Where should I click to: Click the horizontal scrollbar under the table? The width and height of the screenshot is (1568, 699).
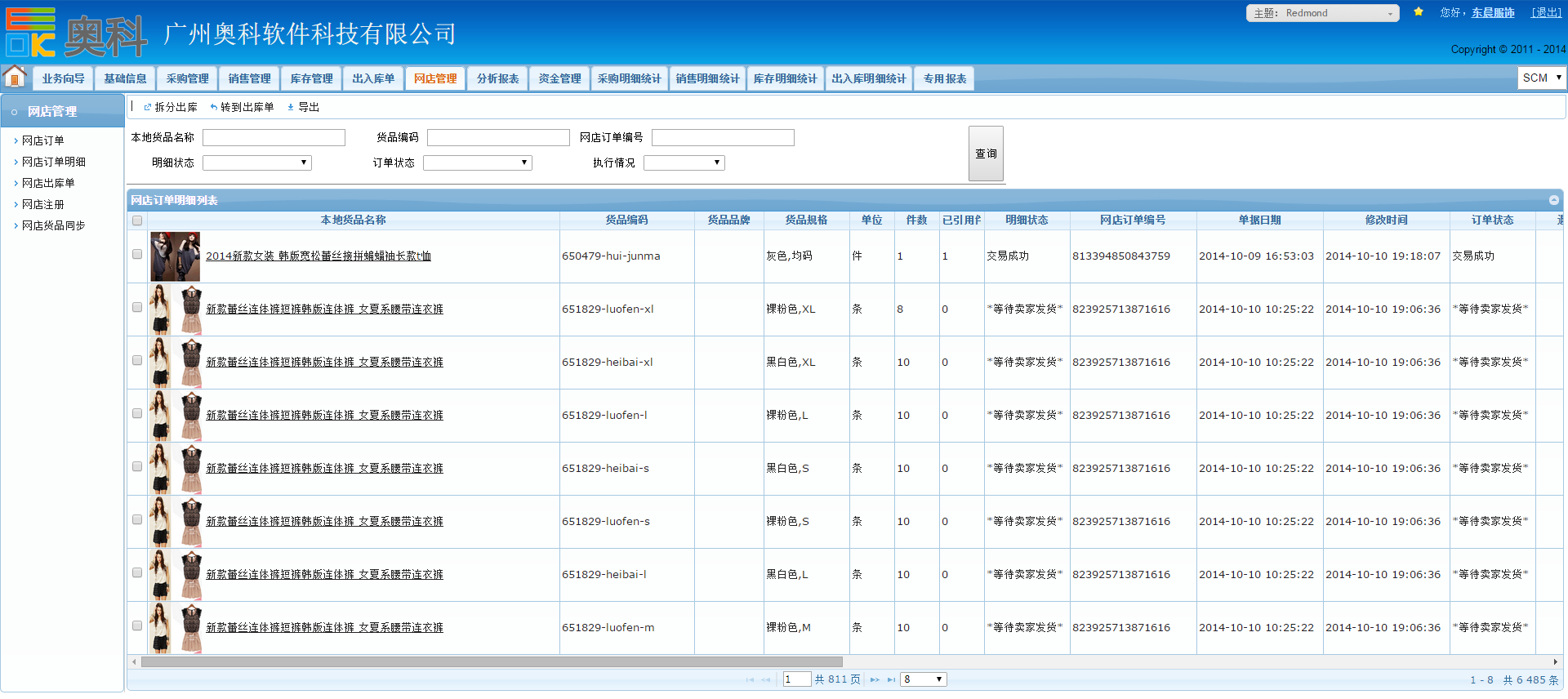point(492,661)
